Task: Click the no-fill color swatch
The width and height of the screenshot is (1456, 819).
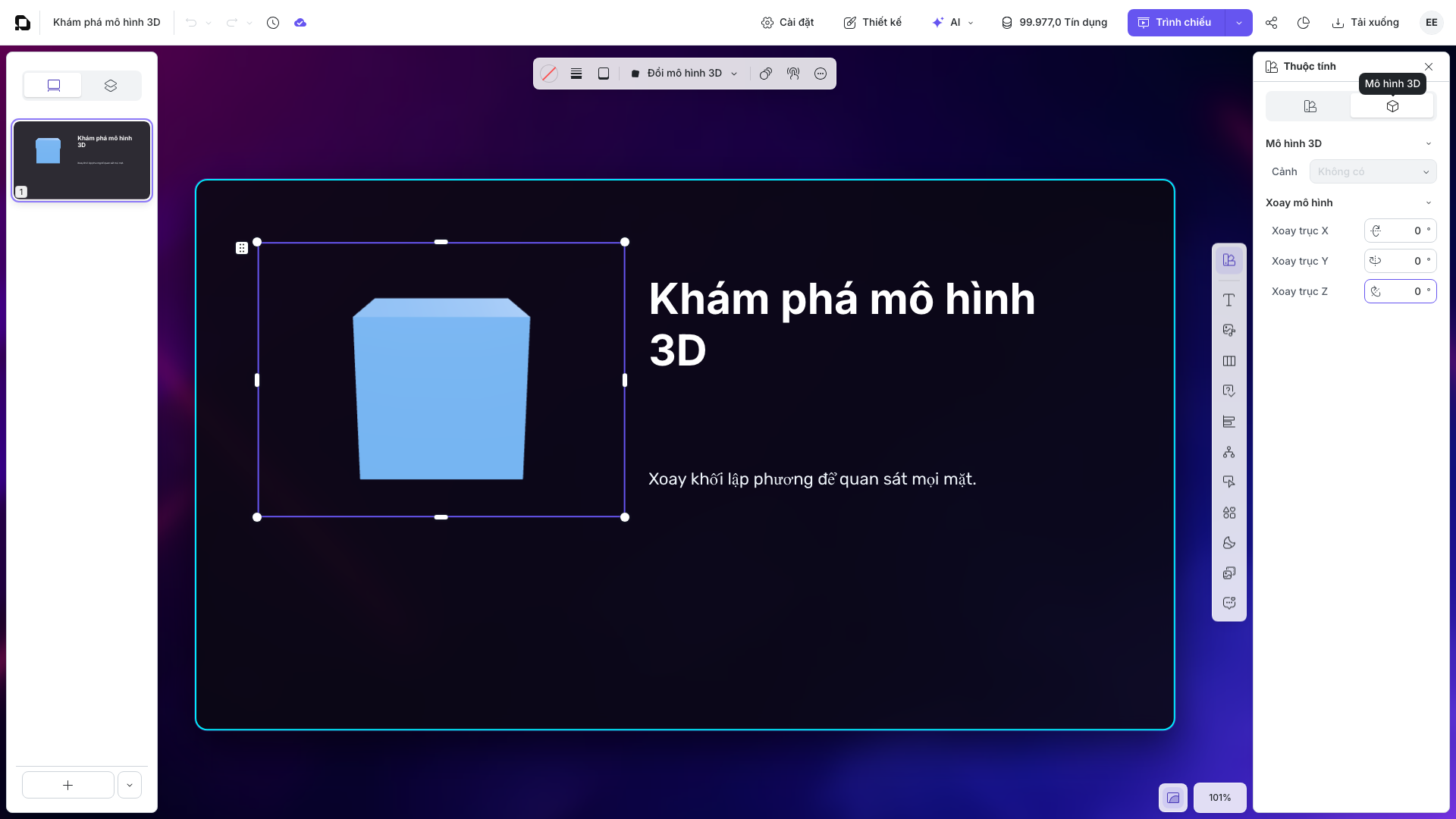Action: [x=549, y=74]
